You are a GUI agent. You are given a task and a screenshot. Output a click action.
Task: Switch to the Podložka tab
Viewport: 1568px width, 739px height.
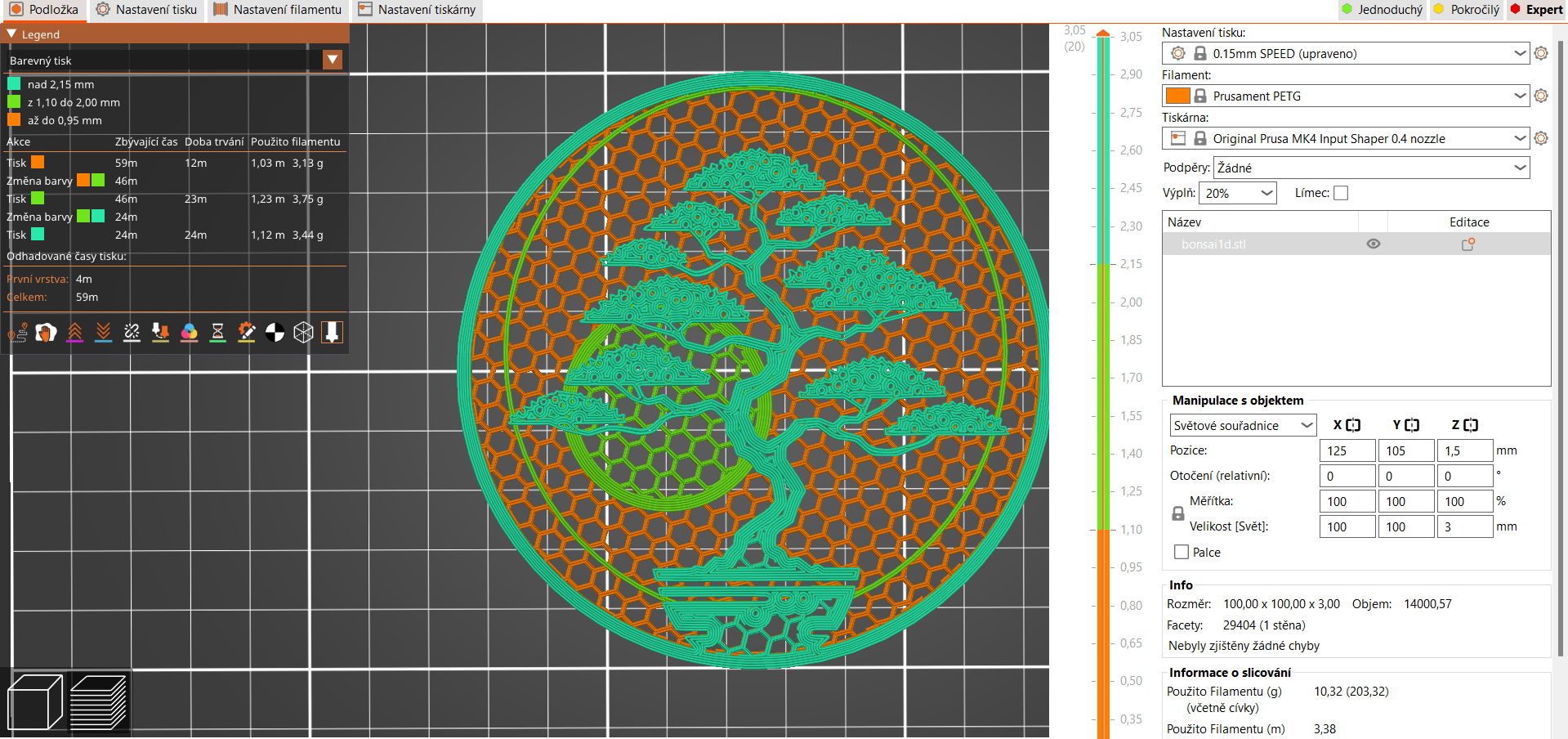[43, 10]
